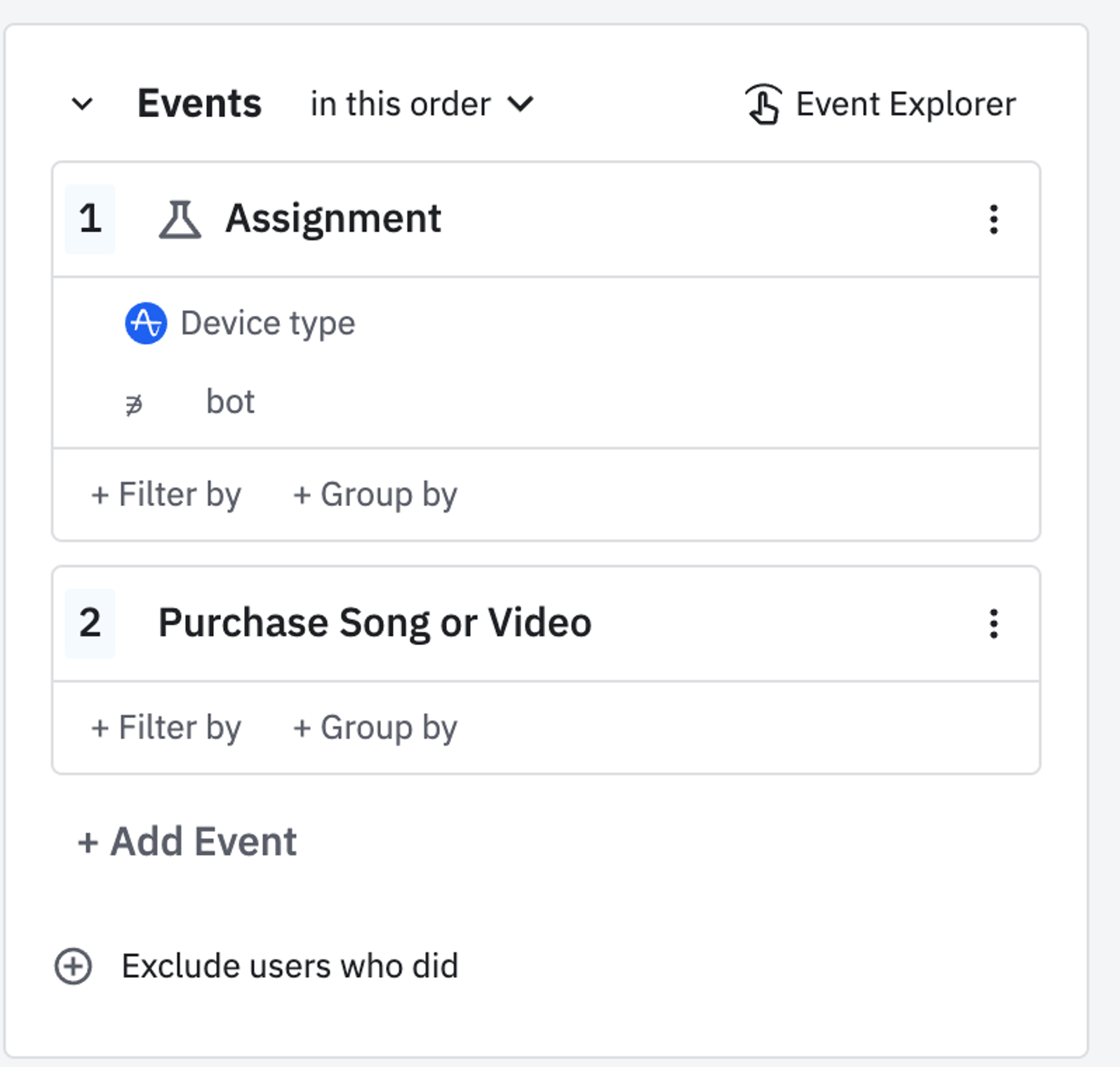Image resolution: width=1120 pixels, height=1067 pixels.
Task: Change the Device type property
Action: pos(268,323)
